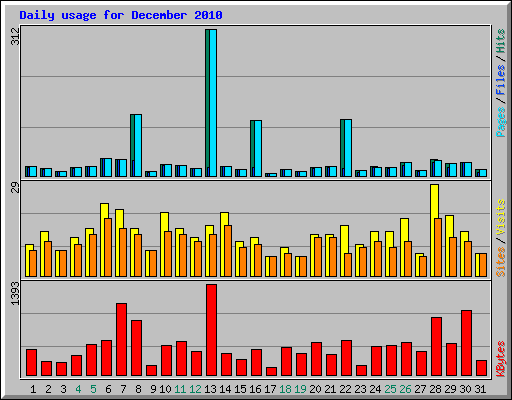This screenshot has width=512, height=400.
Task: Click the day '17' axis label
Action: point(270,389)
